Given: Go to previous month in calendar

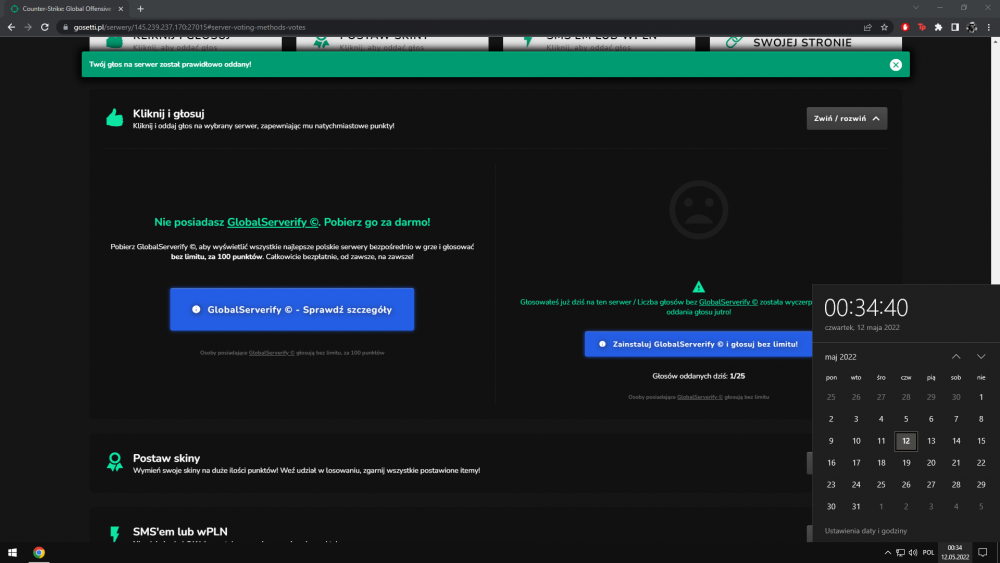Looking at the screenshot, I should pos(956,356).
